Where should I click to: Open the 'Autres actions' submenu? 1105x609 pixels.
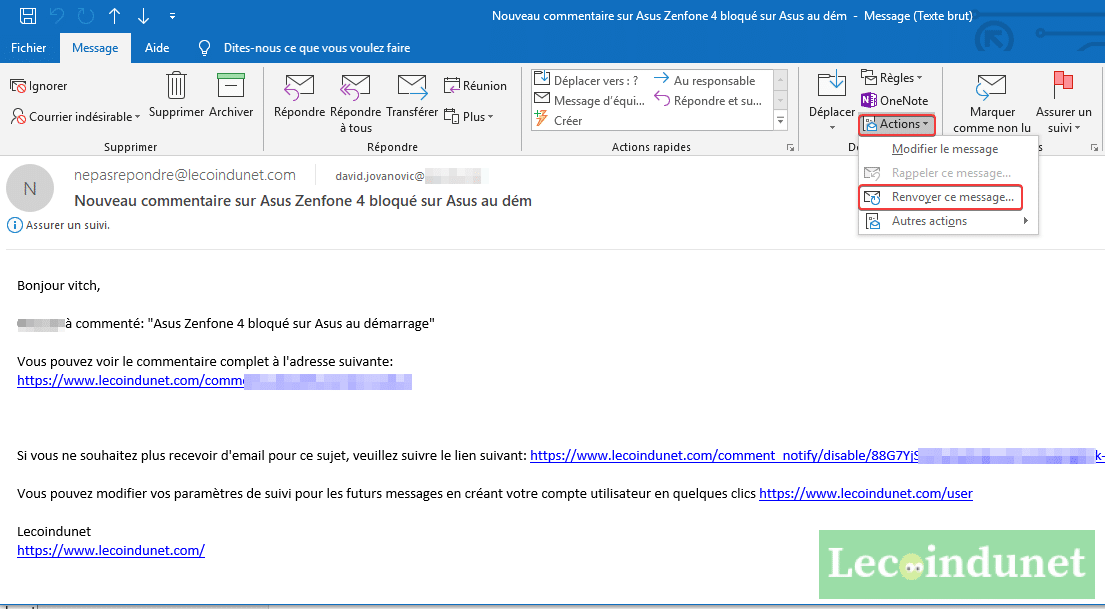[948, 221]
